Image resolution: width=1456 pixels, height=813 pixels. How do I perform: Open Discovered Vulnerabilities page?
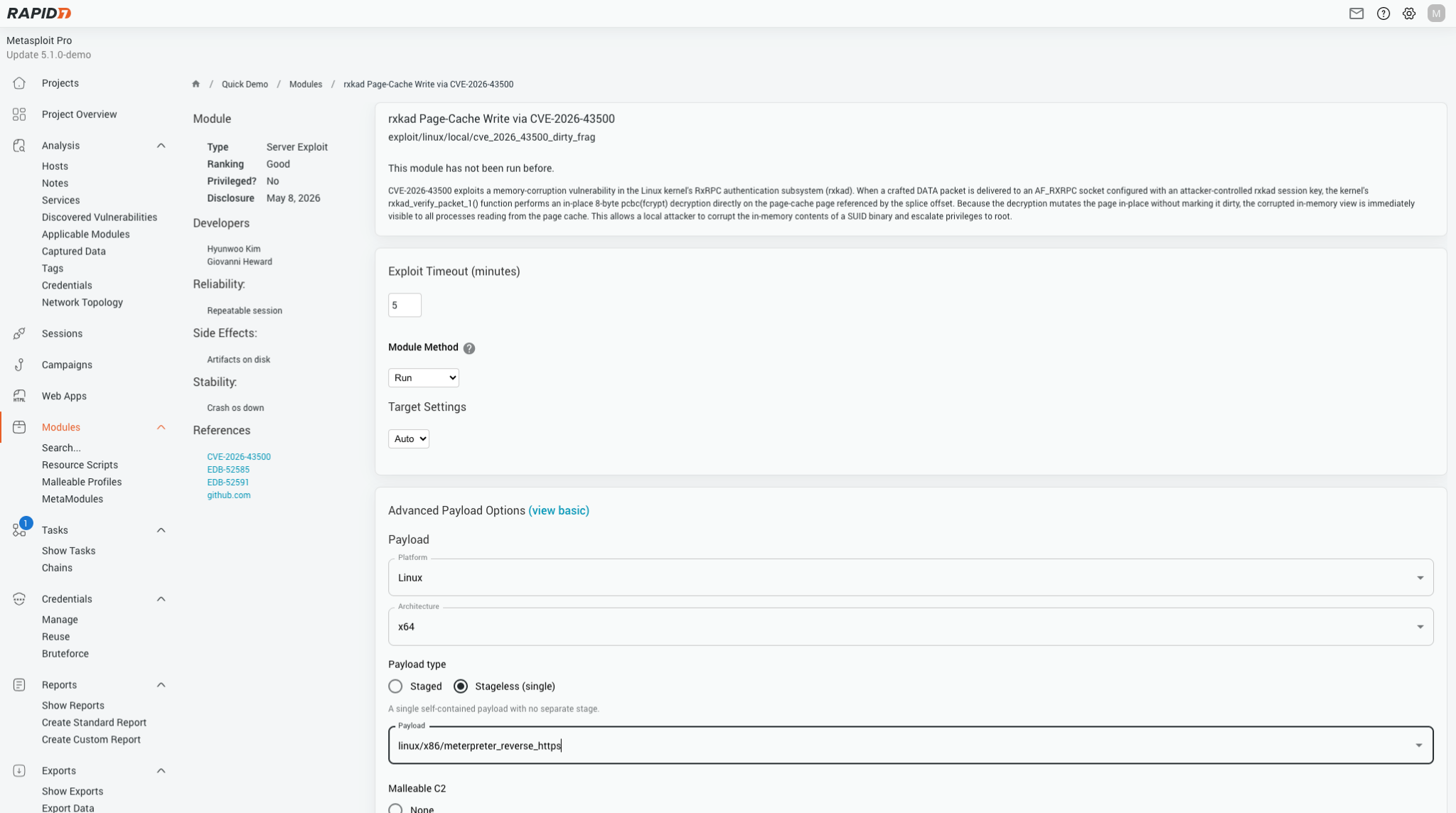click(100, 217)
